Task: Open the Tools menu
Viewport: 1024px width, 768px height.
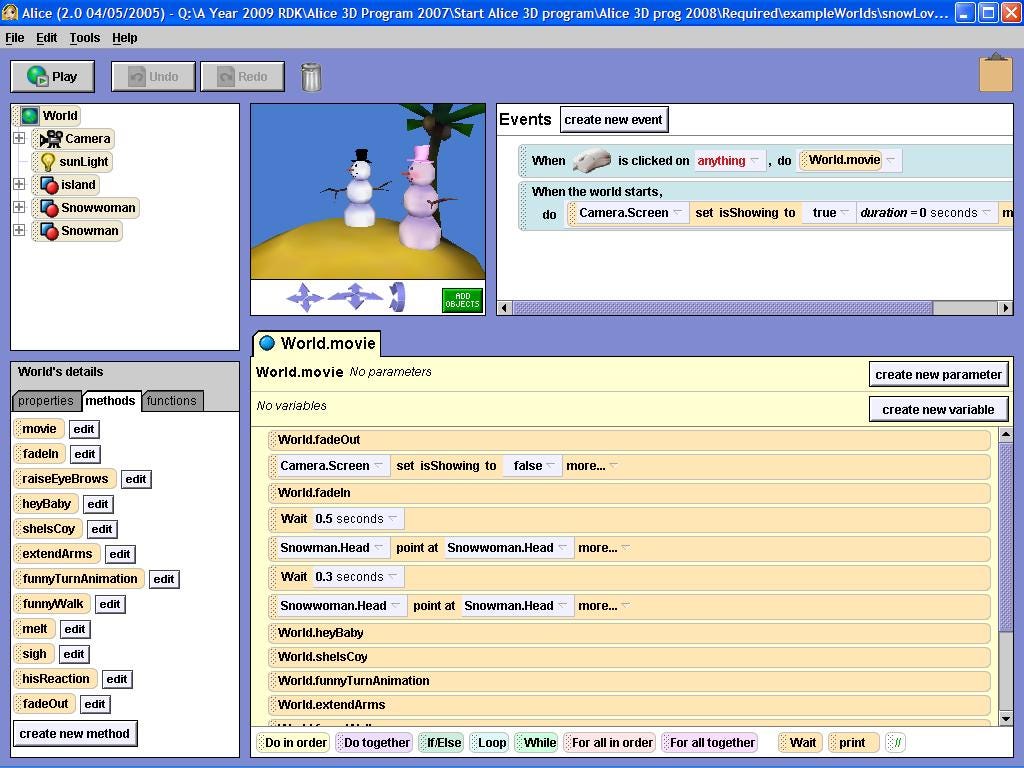Action: click(x=84, y=38)
